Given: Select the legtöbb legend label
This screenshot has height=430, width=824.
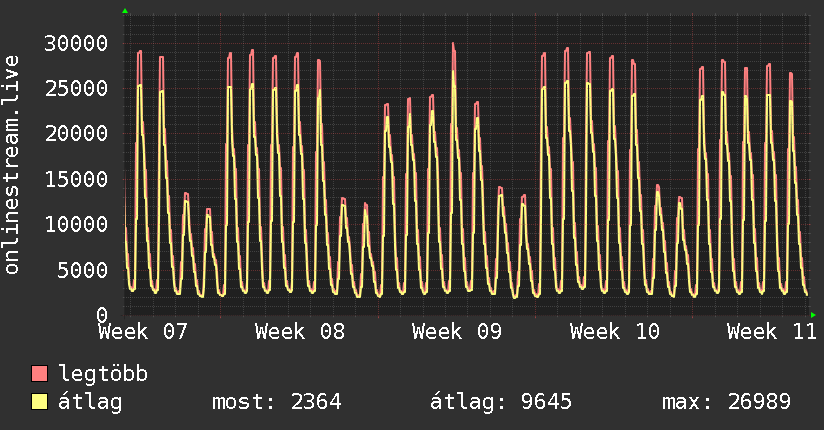Looking at the screenshot, I should tap(103, 373).
